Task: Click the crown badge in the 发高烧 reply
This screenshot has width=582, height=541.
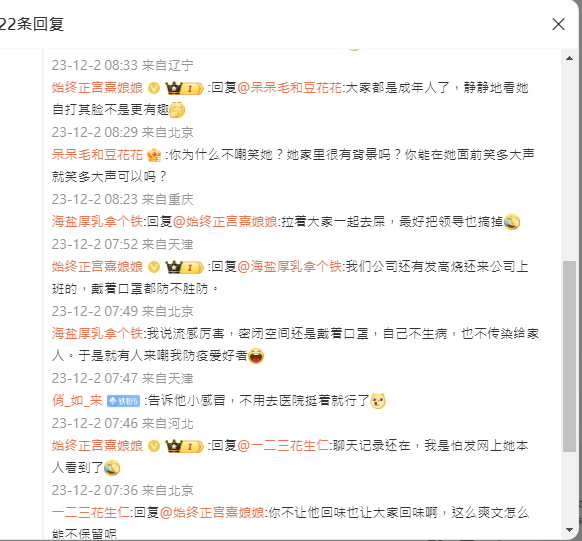Action: 184,267
